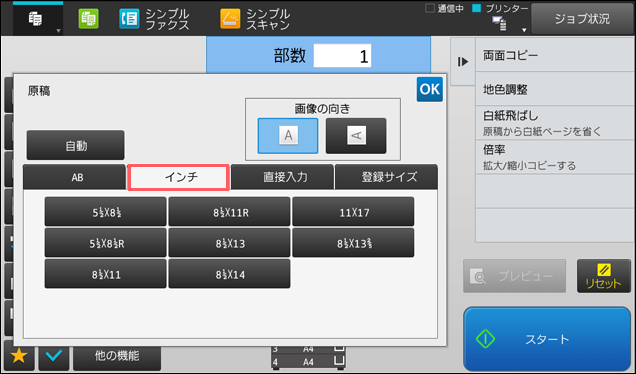Select rotated image orientation

356,135
